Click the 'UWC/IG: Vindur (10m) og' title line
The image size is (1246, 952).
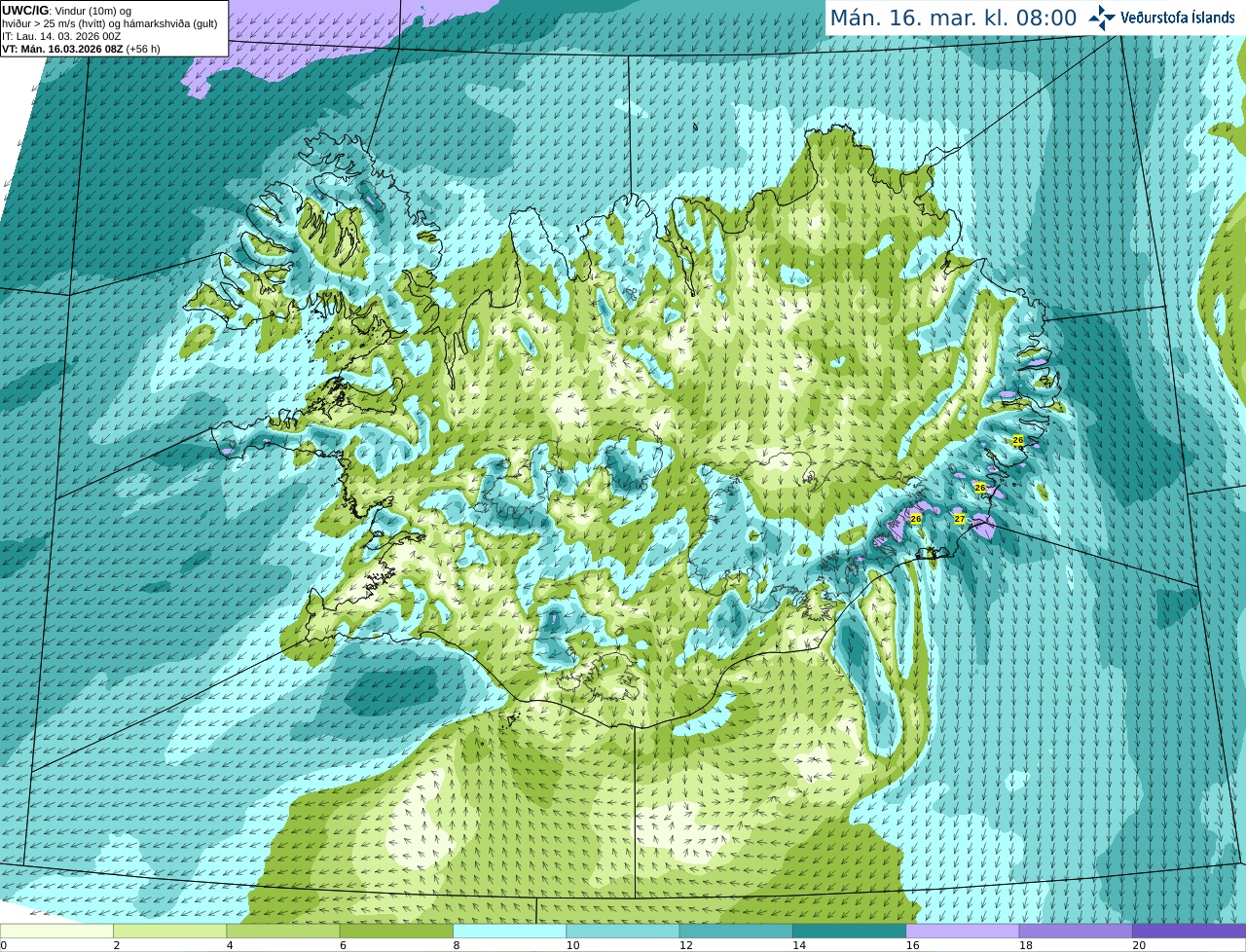tap(67, 11)
